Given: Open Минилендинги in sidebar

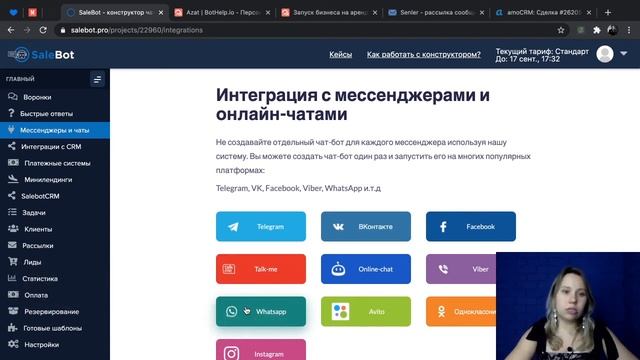Looking at the screenshot, I should (x=55, y=180).
